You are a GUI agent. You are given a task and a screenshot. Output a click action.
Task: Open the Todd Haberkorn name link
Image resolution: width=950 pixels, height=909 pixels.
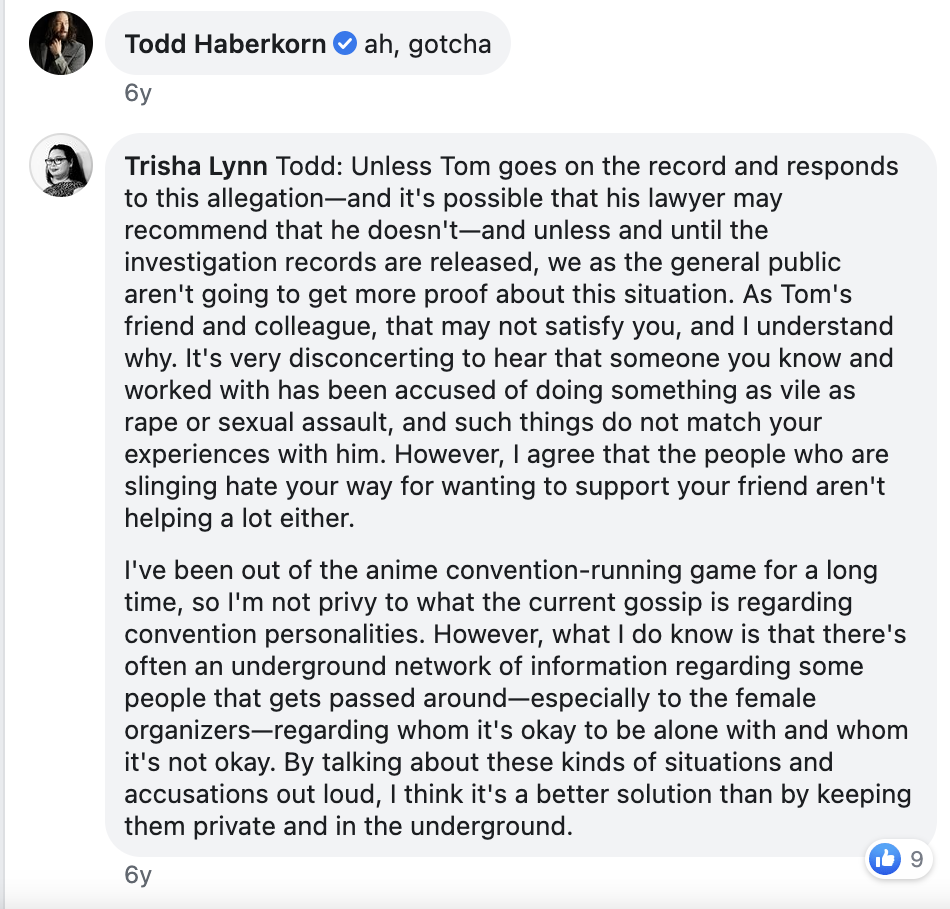pos(225,44)
